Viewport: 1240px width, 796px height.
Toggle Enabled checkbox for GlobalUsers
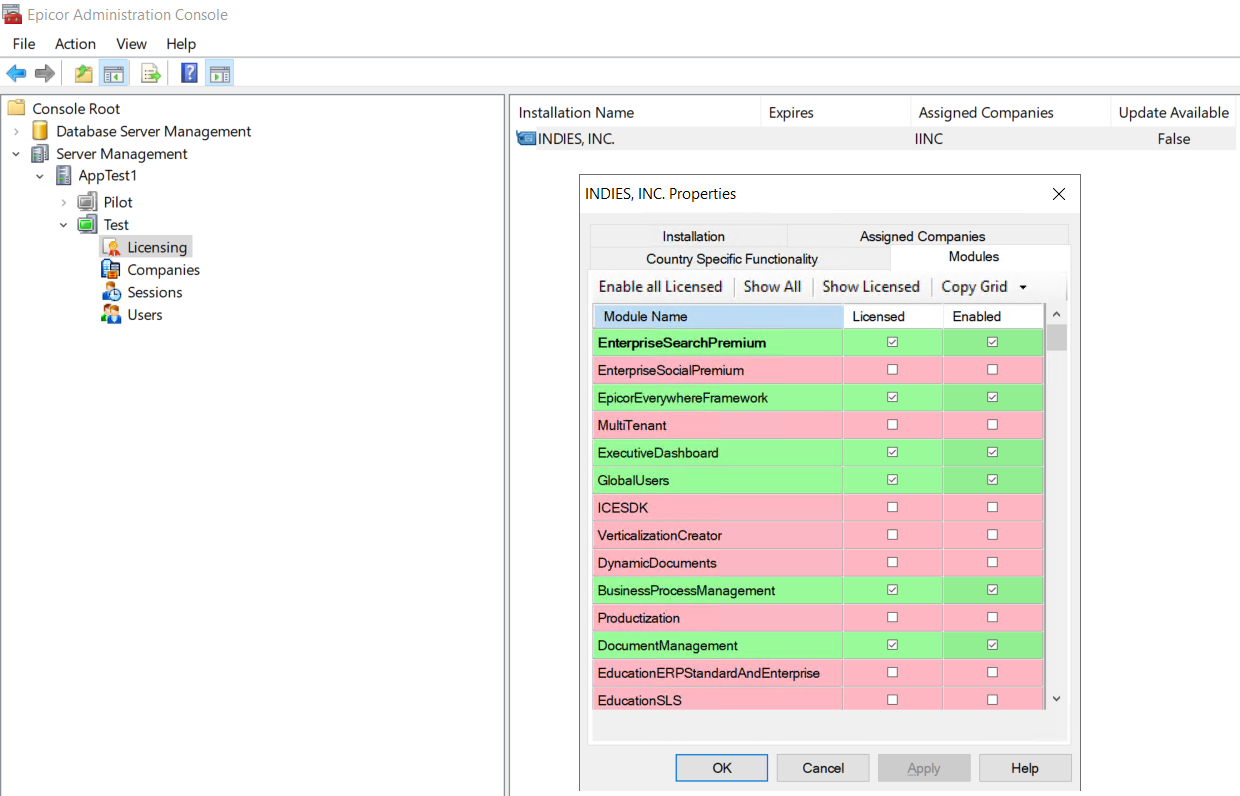992,480
